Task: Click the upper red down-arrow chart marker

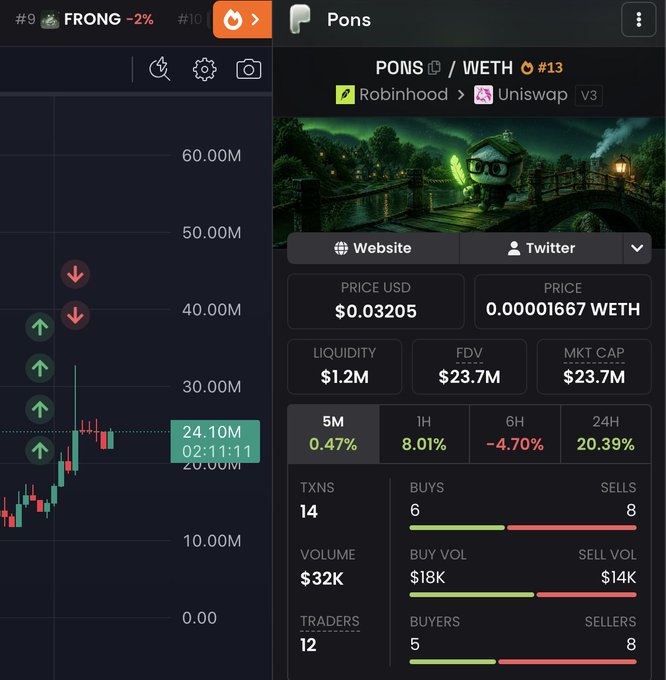Action: 75,274
